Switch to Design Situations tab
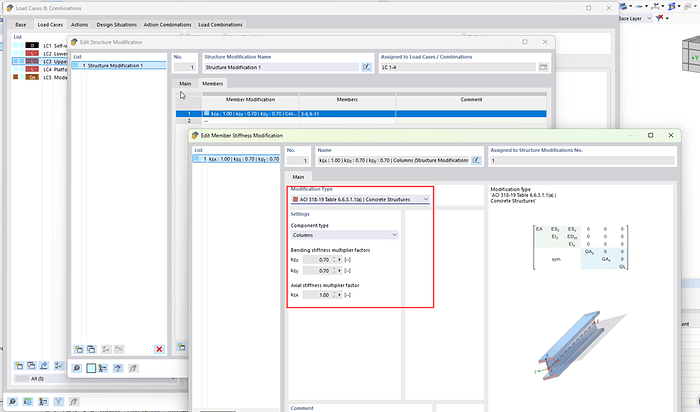This screenshot has height=412, width=700. coord(115,23)
